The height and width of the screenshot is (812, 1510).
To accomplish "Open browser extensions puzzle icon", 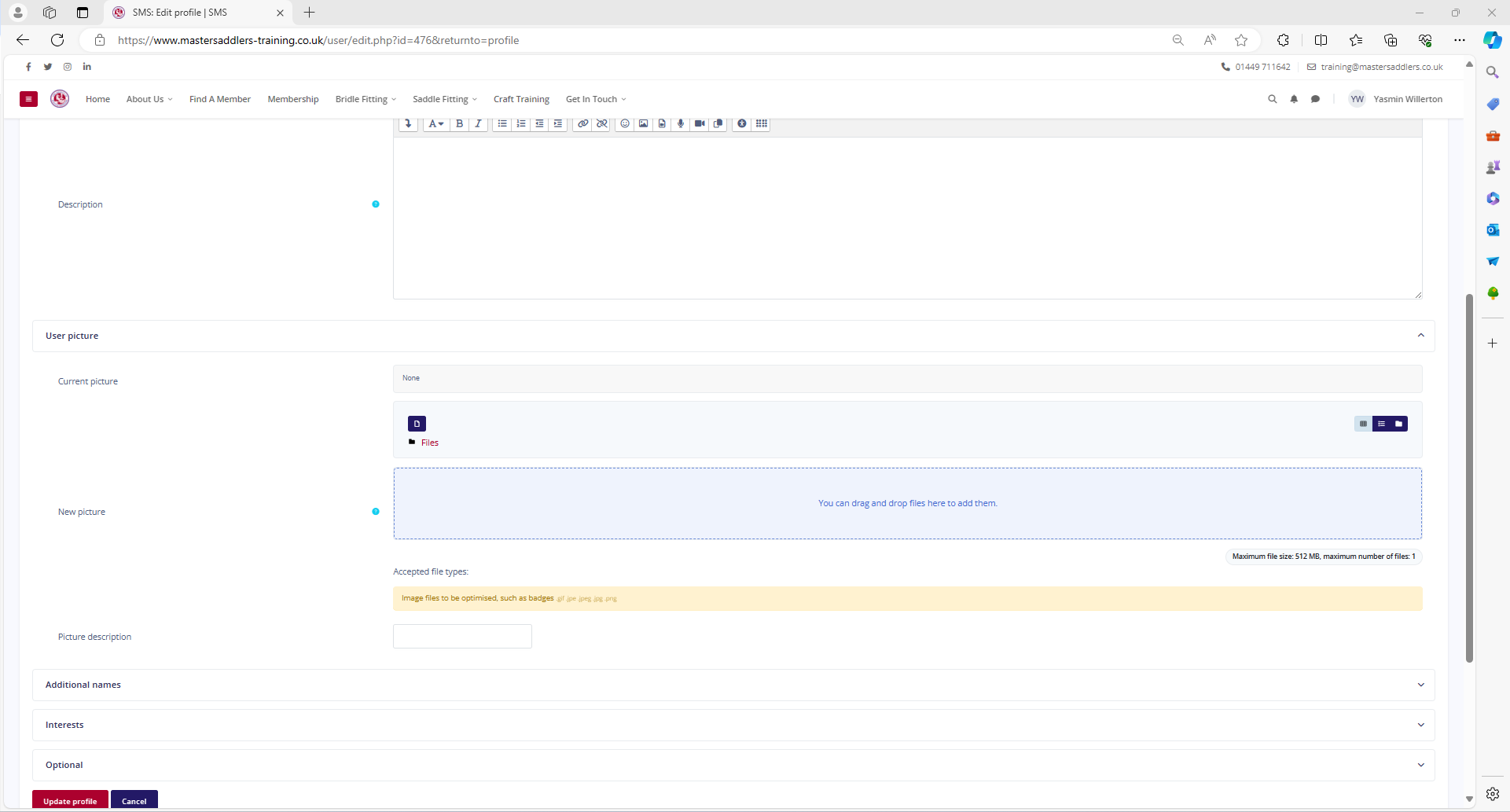I will click(x=1283, y=40).
